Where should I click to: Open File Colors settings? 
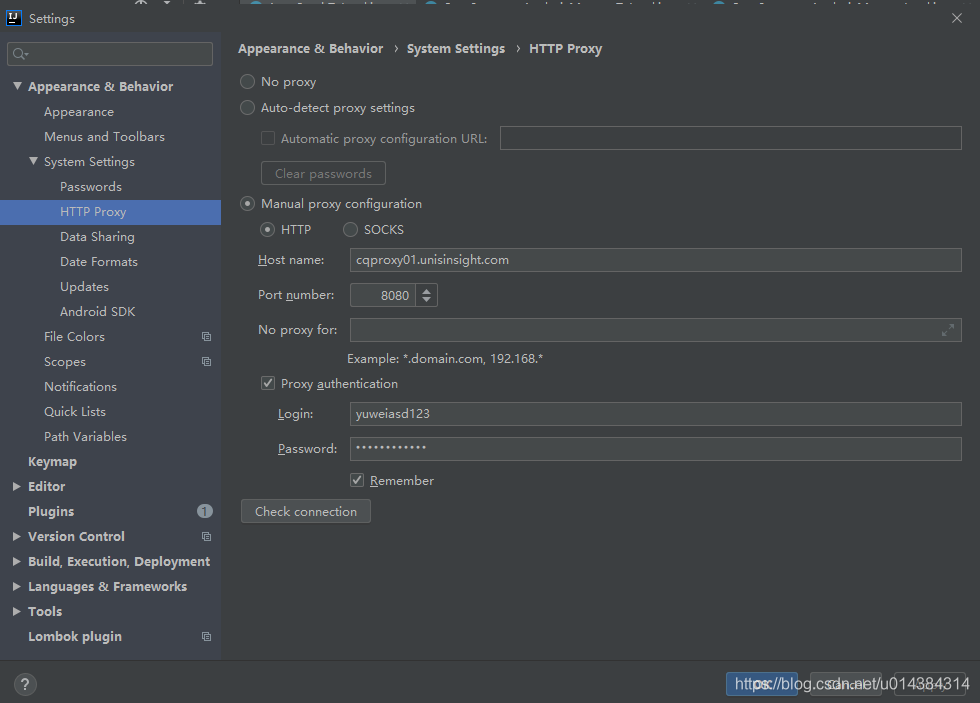coord(74,337)
